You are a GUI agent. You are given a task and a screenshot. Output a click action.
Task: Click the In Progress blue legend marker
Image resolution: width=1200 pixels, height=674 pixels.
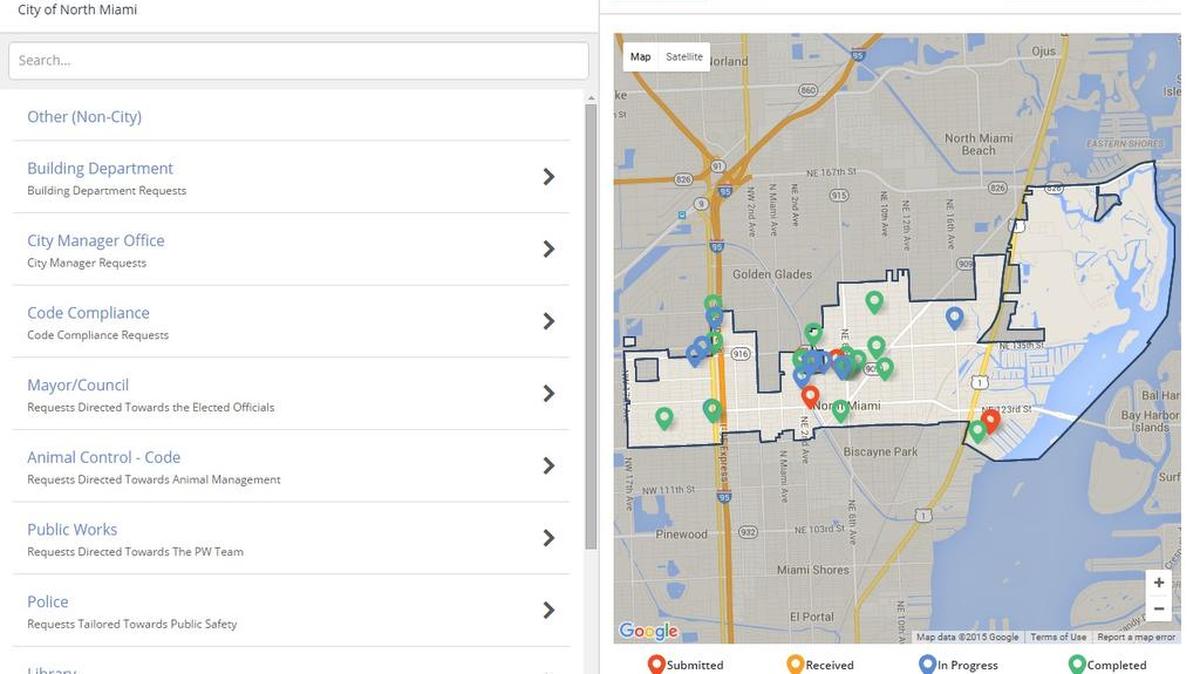(927, 664)
